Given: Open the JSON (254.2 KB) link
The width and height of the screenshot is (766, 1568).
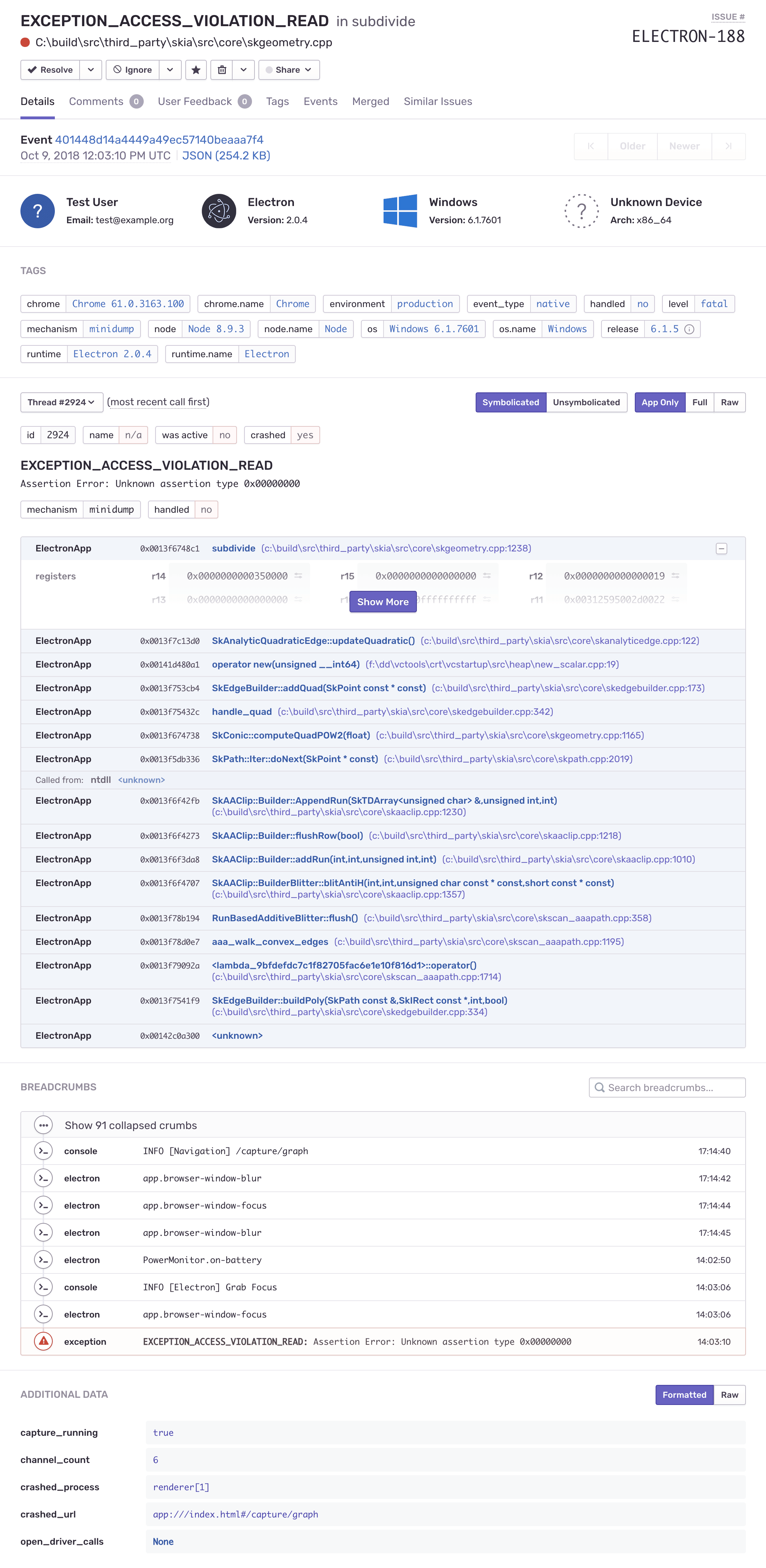Looking at the screenshot, I should [226, 156].
